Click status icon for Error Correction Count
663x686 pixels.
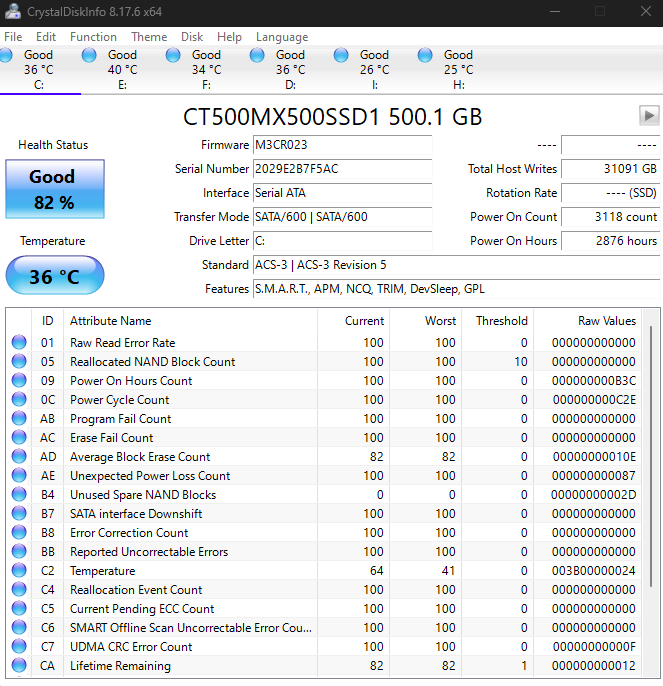click(19, 532)
